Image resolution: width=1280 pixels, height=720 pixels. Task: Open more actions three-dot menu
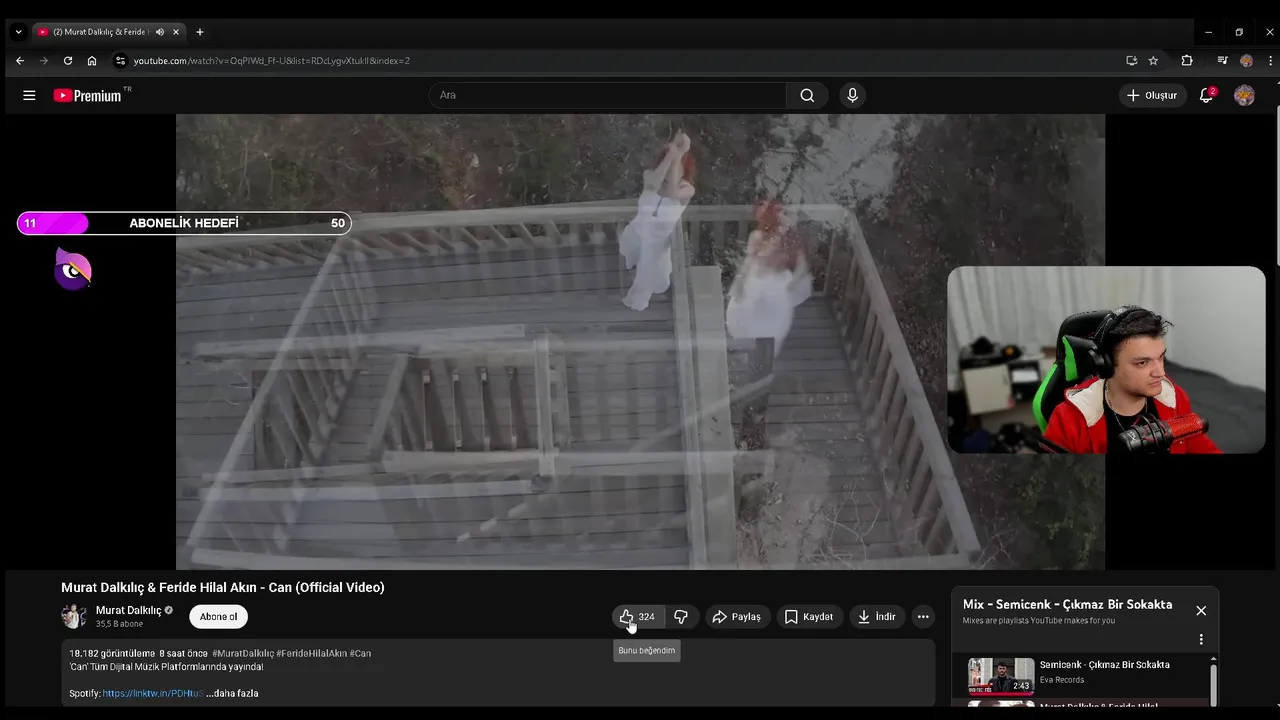(923, 617)
